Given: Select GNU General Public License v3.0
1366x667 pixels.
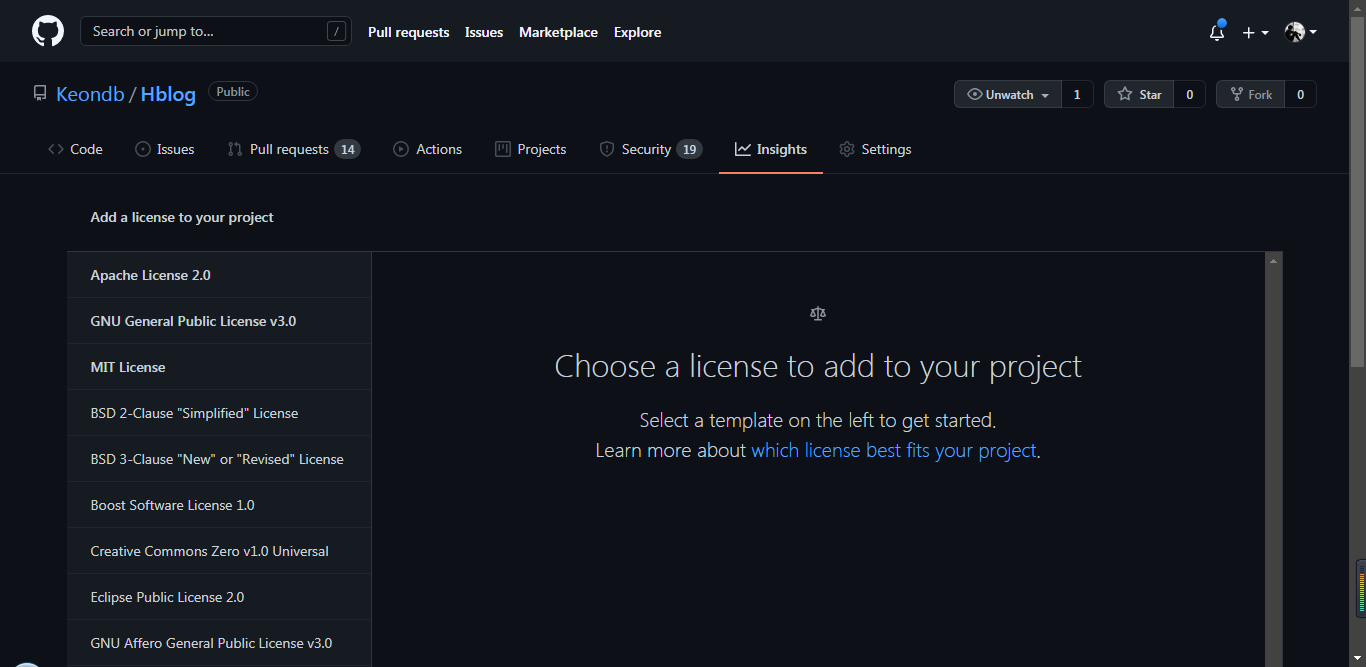Looking at the screenshot, I should 219,321.
